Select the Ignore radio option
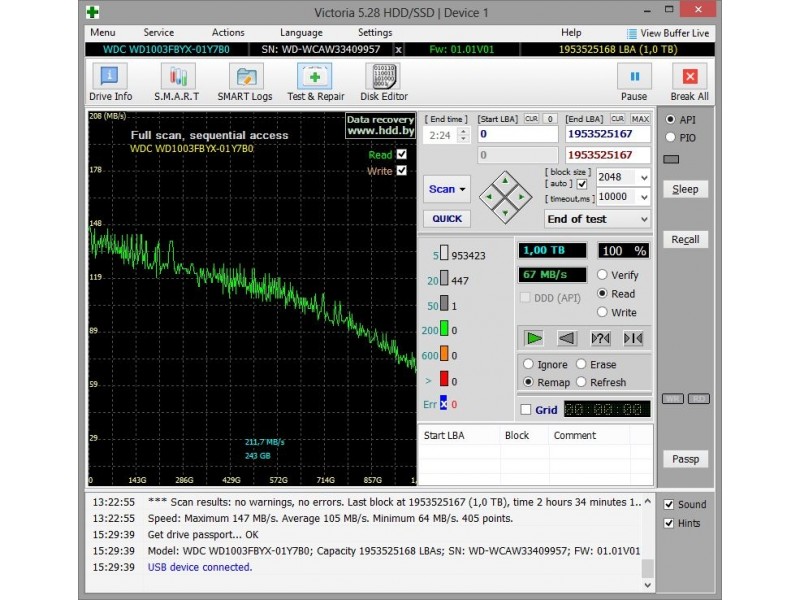This screenshot has width=800, height=600. pos(528,364)
